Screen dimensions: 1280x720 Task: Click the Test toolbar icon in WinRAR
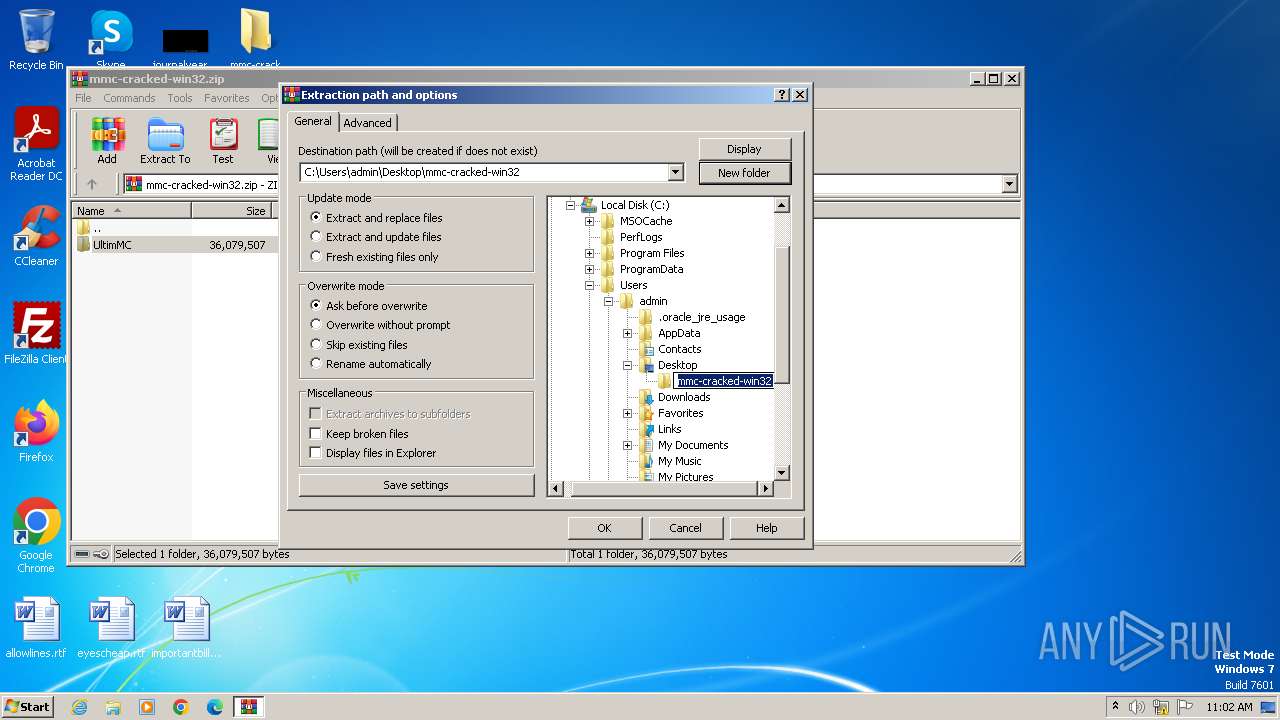click(223, 140)
